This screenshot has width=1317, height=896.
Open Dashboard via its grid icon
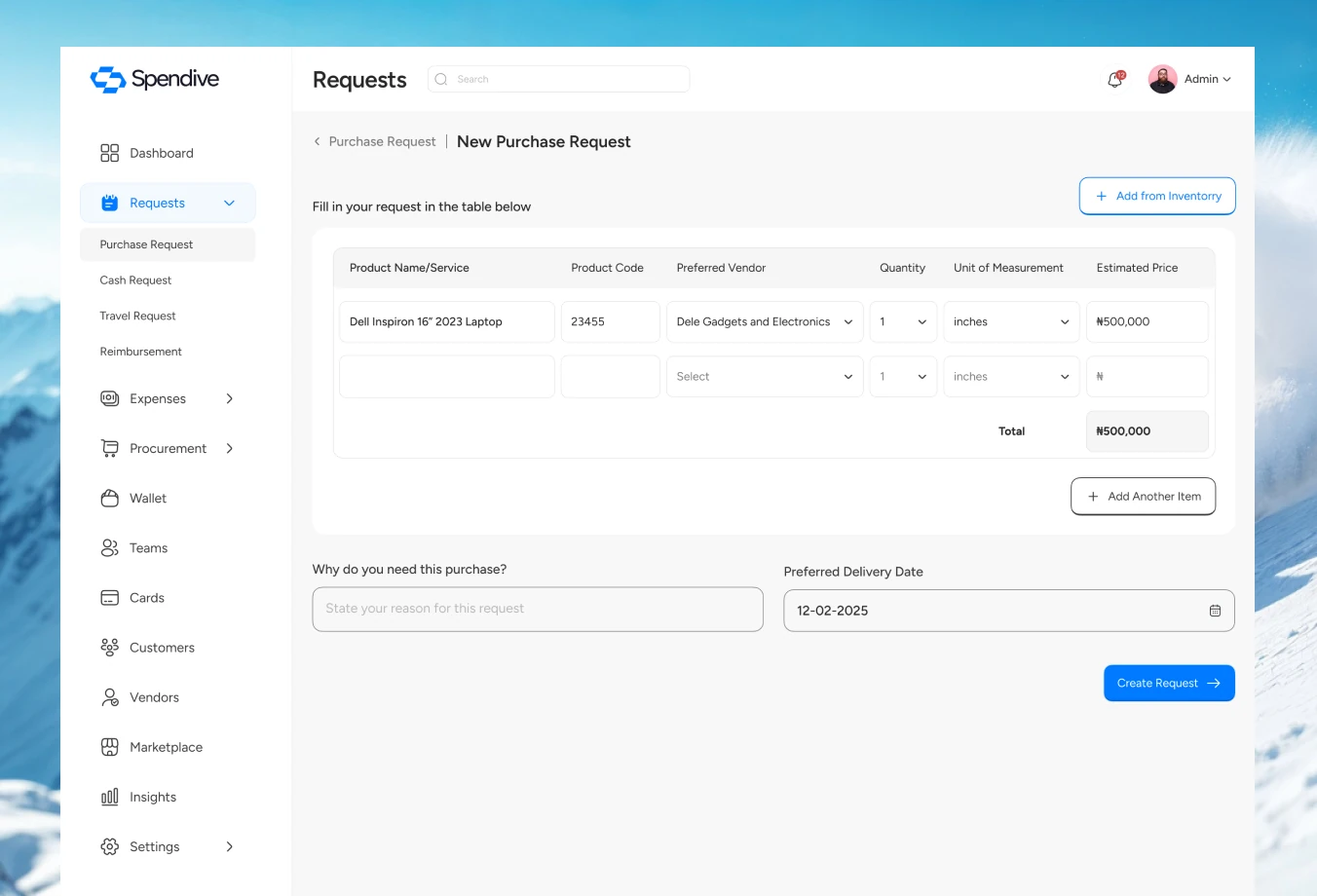[x=109, y=153]
